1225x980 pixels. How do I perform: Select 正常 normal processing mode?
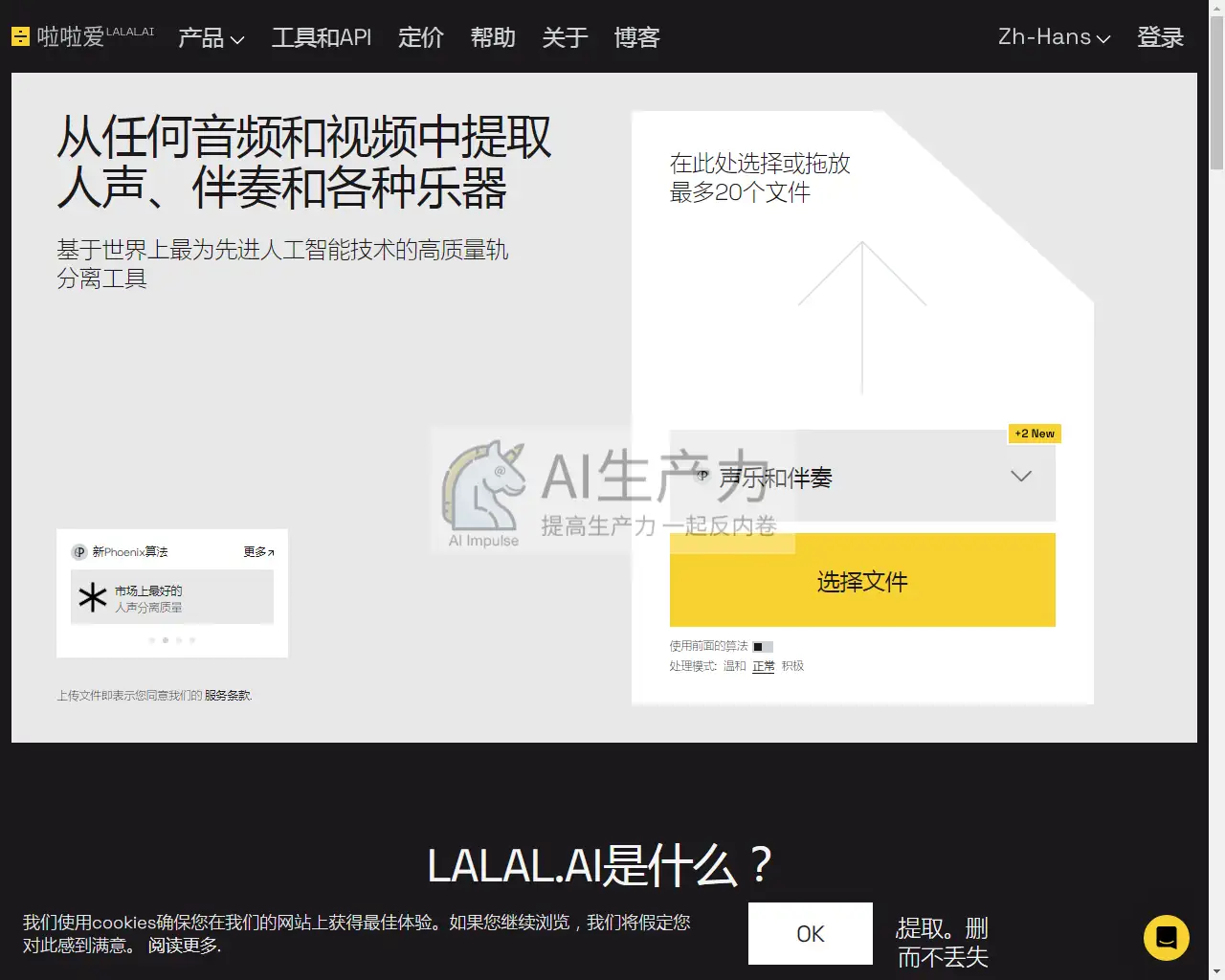764,666
